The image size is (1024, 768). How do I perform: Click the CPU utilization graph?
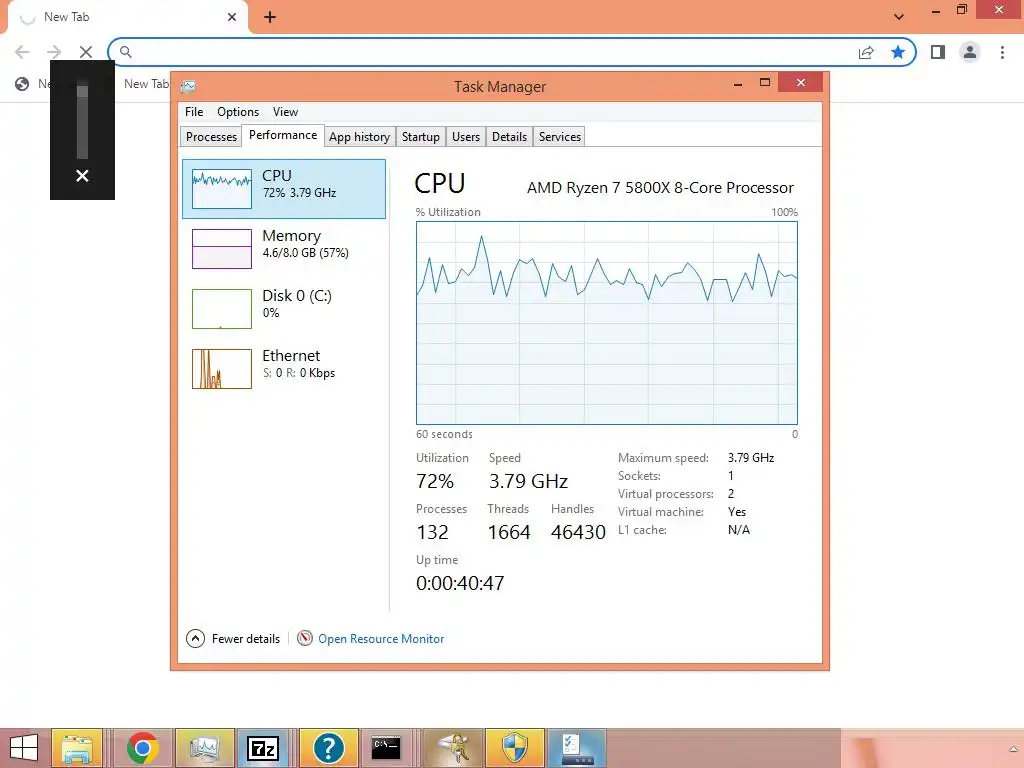607,323
